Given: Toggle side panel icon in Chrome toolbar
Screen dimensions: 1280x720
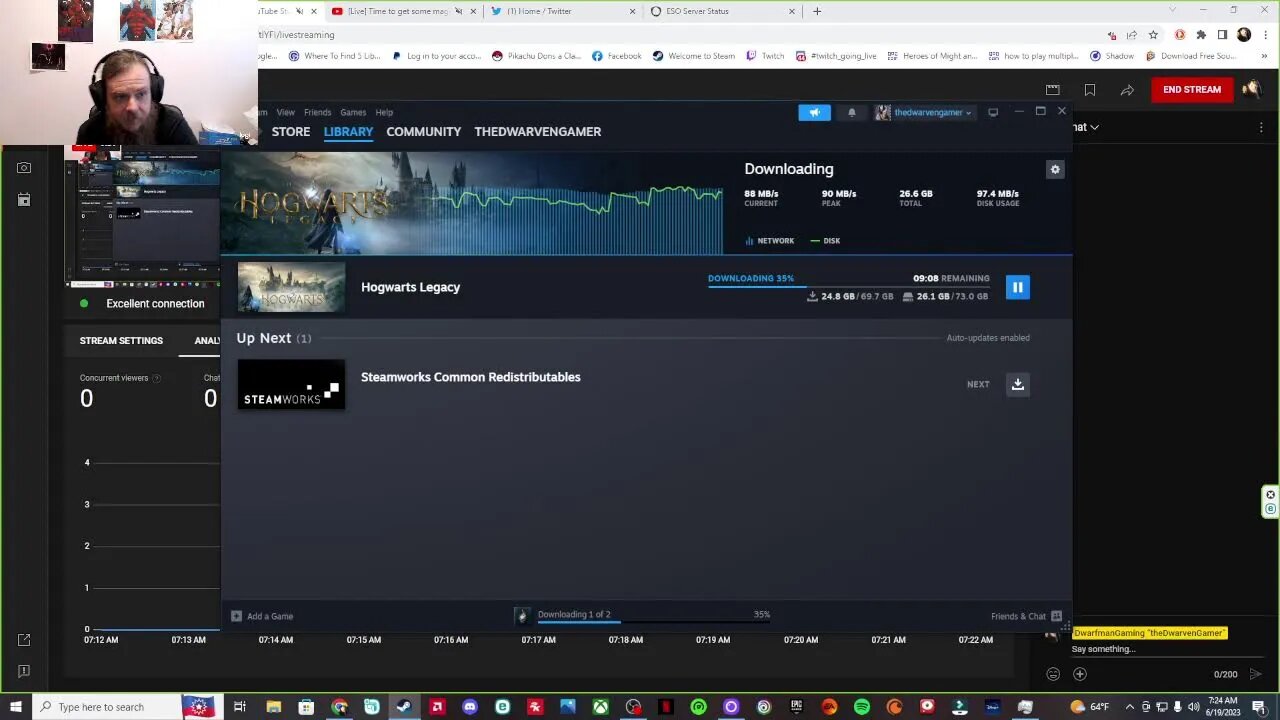Looking at the screenshot, I should pos(1222,34).
